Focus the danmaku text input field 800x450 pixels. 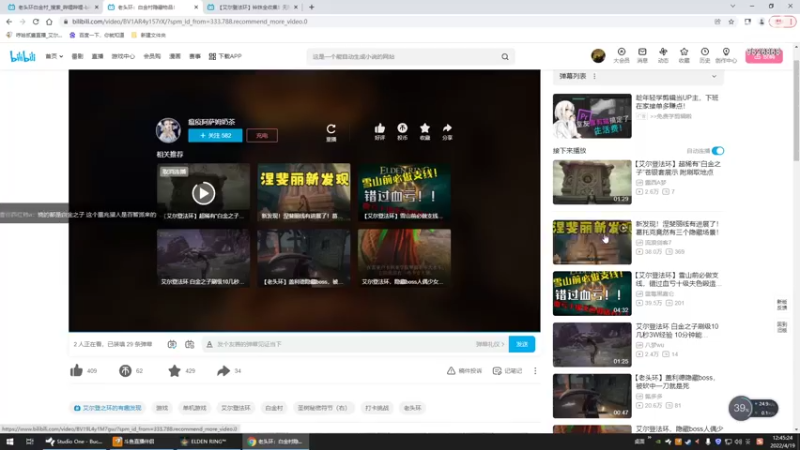click(343, 344)
